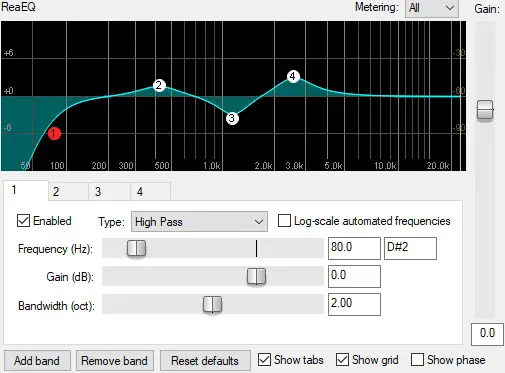Image resolution: width=505 pixels, height=373 pixels.
Task: Switch to band tab 2
Action: (68, 192)
